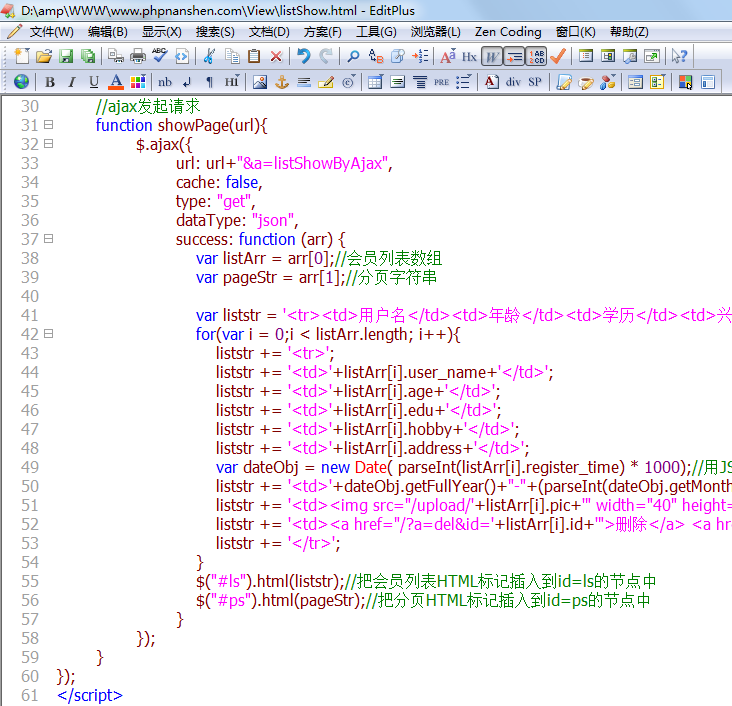
Task: Click the Print icon
Action: click(137, 56)
